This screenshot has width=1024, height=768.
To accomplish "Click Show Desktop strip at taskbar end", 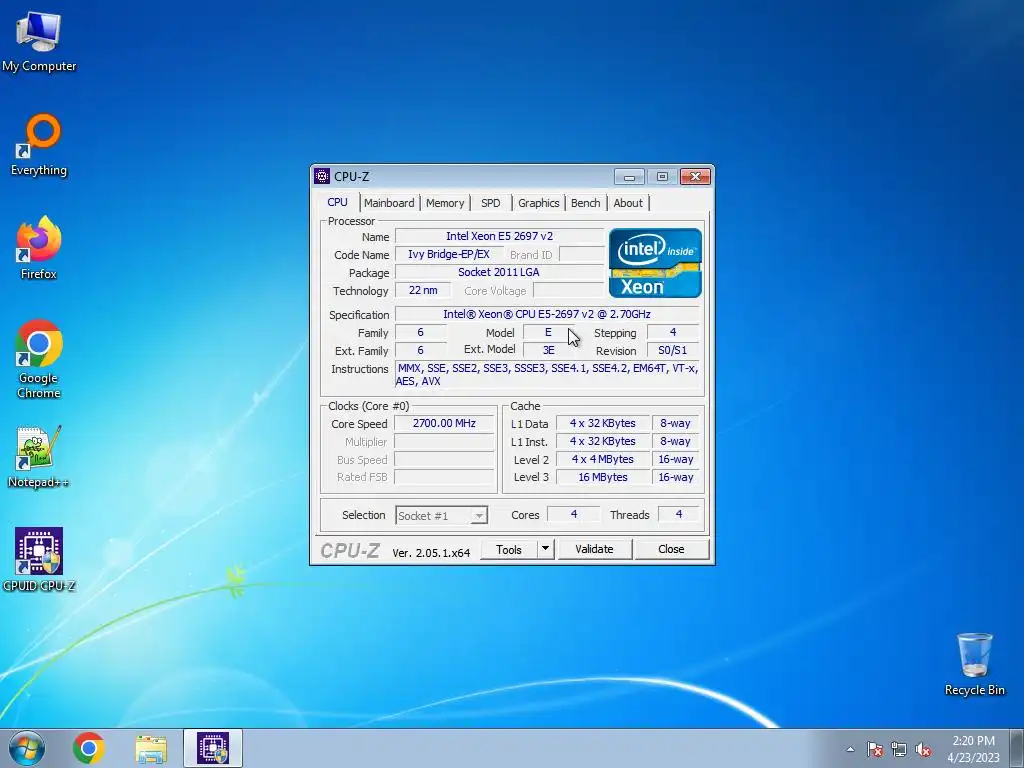I will tap(1017, 748).
